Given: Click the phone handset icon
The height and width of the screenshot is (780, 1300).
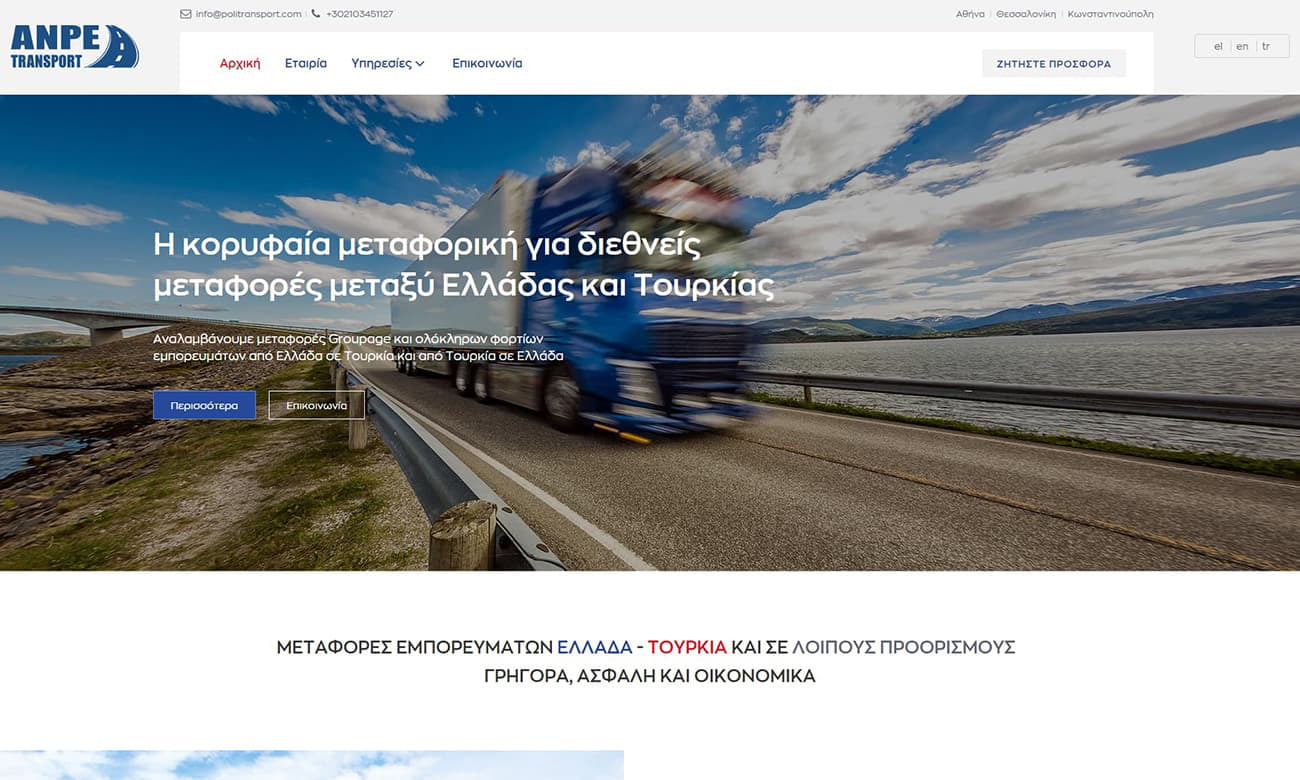Looking at the screenshot, I should coord(316,14).
